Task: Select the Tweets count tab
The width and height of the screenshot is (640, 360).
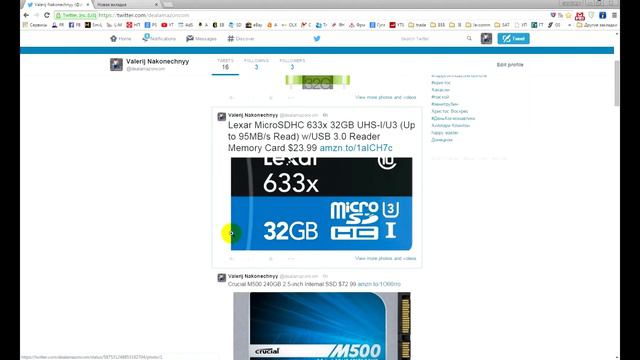Action: [x=225, y=64]
